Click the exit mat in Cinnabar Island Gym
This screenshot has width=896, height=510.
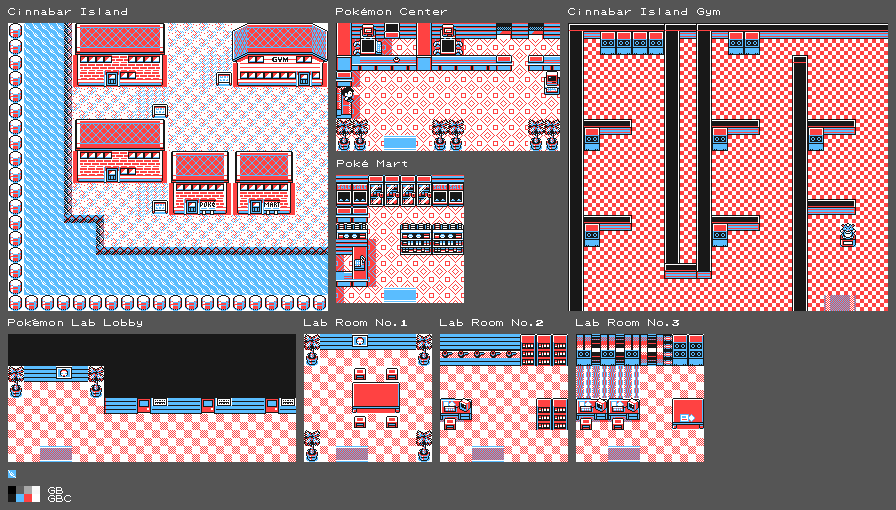click(840, 303)
